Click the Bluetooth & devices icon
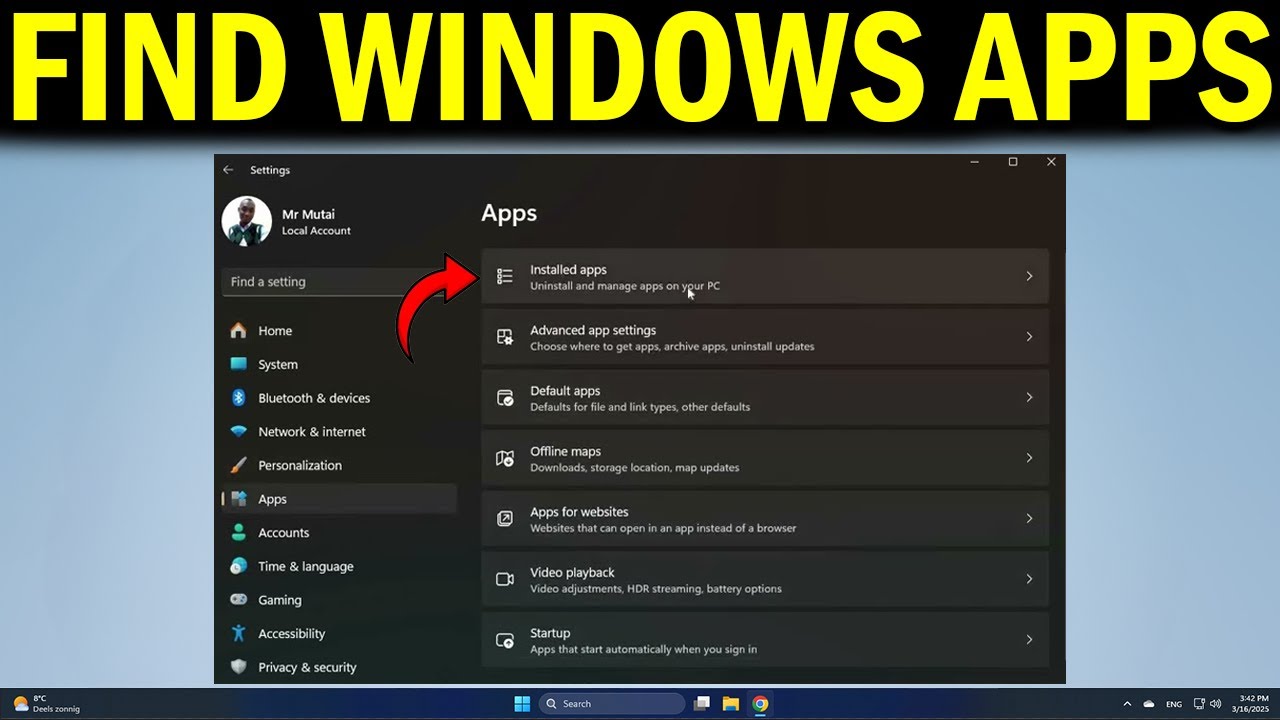The image size is (1280, 720). coord(238,398)
